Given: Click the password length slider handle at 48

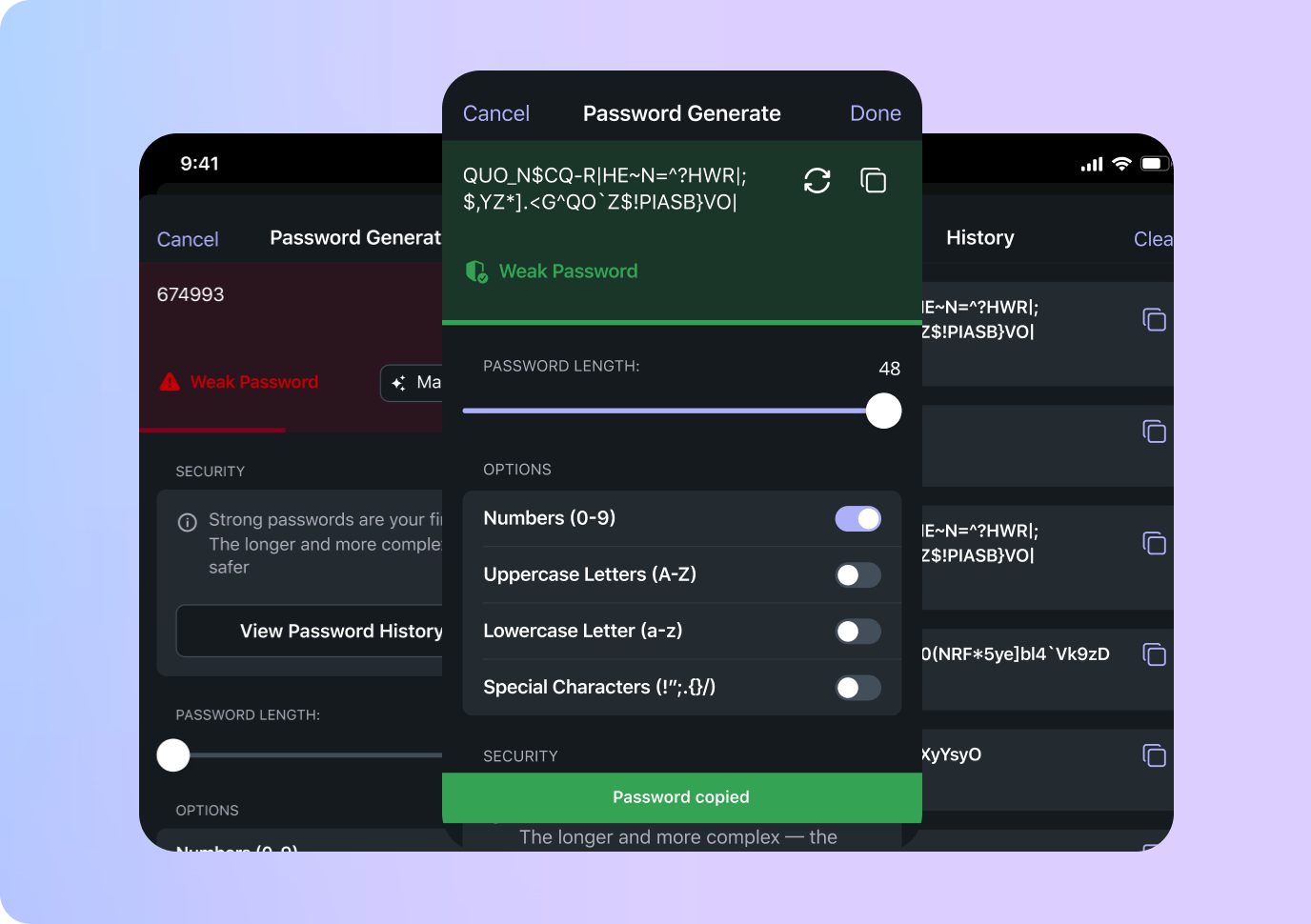Looking at the screenshot, I should (883, 412).
